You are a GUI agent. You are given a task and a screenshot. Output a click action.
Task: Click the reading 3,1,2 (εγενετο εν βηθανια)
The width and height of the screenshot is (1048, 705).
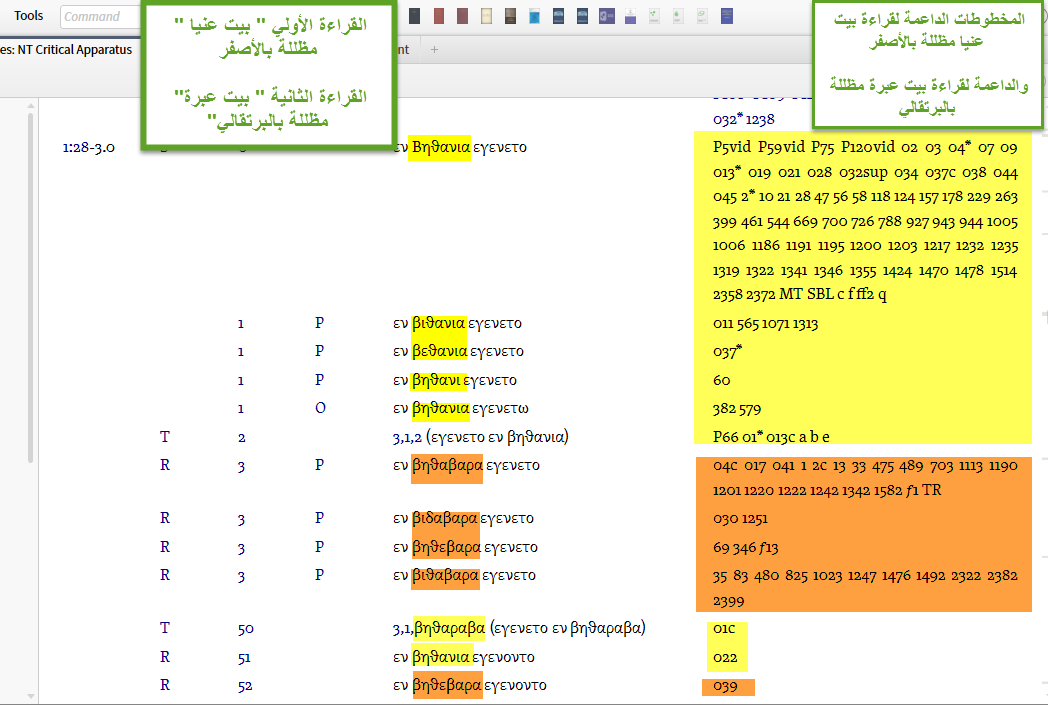[x=481, y=437]
